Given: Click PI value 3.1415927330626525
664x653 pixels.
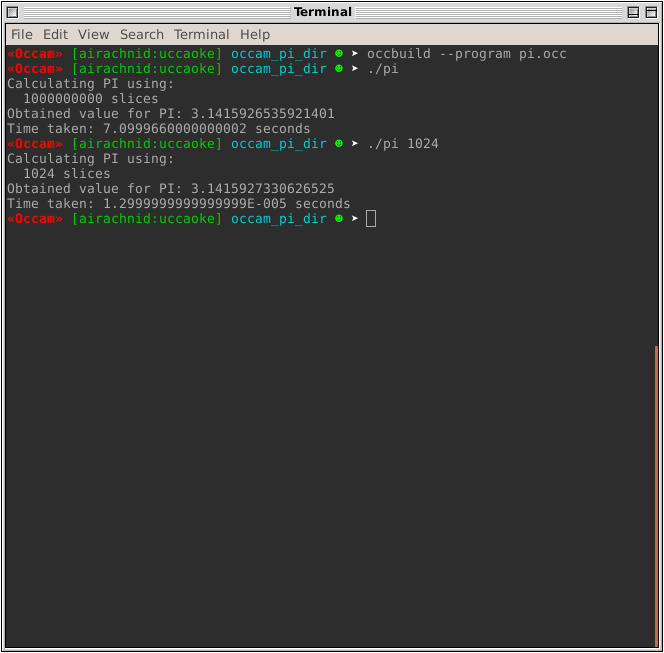Looking at the screenshot, I should coord(263,189).
